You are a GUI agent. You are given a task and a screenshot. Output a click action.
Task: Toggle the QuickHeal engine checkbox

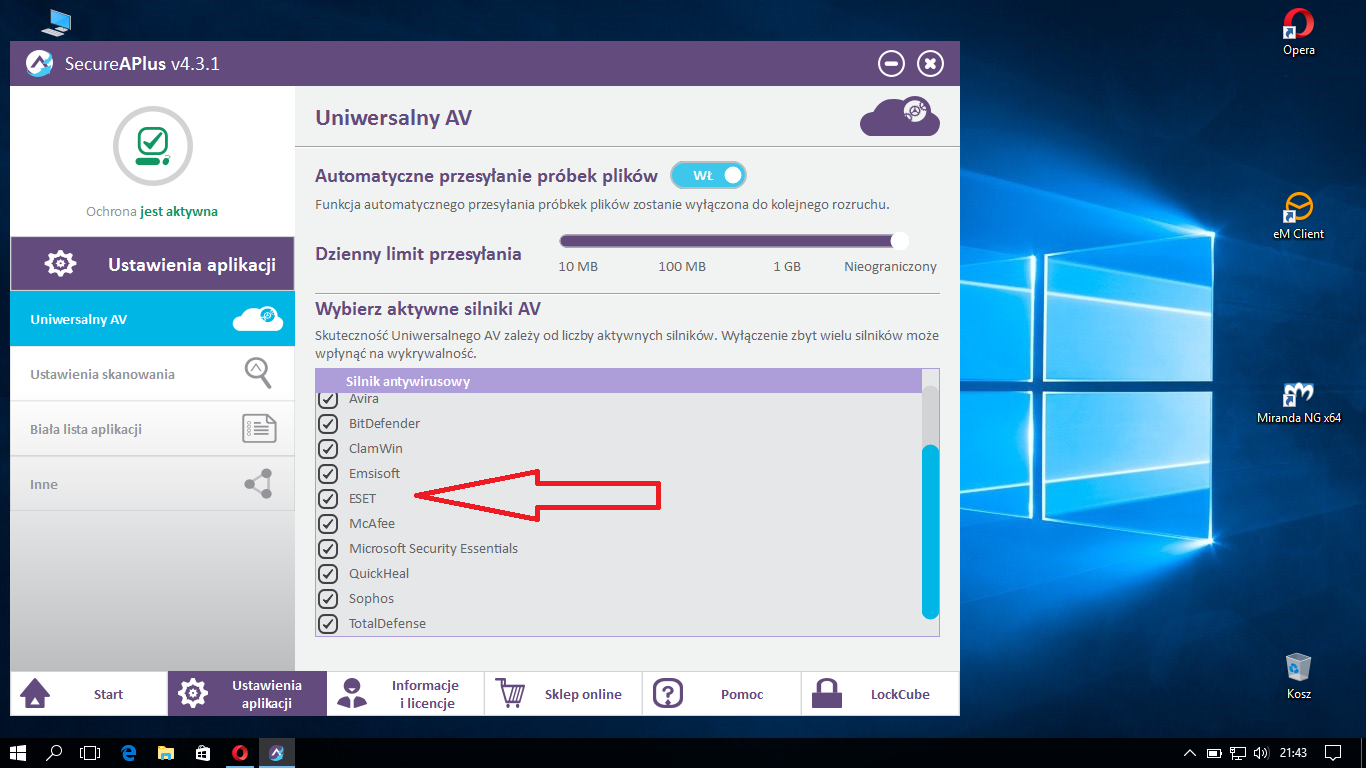click(x=328, y=574)
